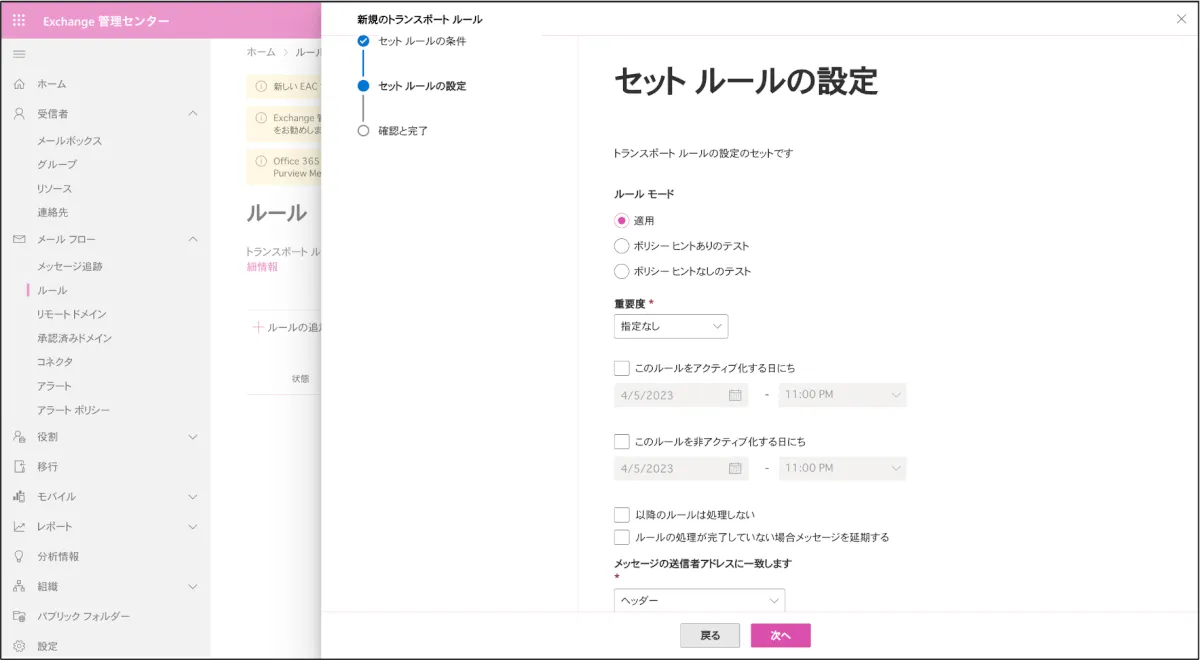Select the 適用 rule mode radio button

[621, 221]
